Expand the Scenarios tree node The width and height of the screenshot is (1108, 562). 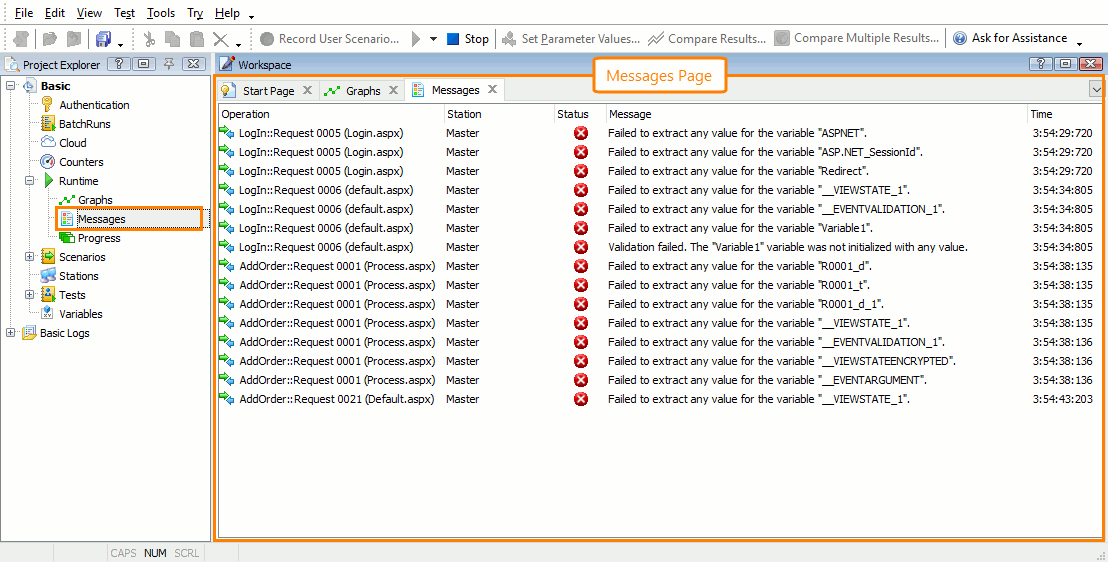pos(30,257)
